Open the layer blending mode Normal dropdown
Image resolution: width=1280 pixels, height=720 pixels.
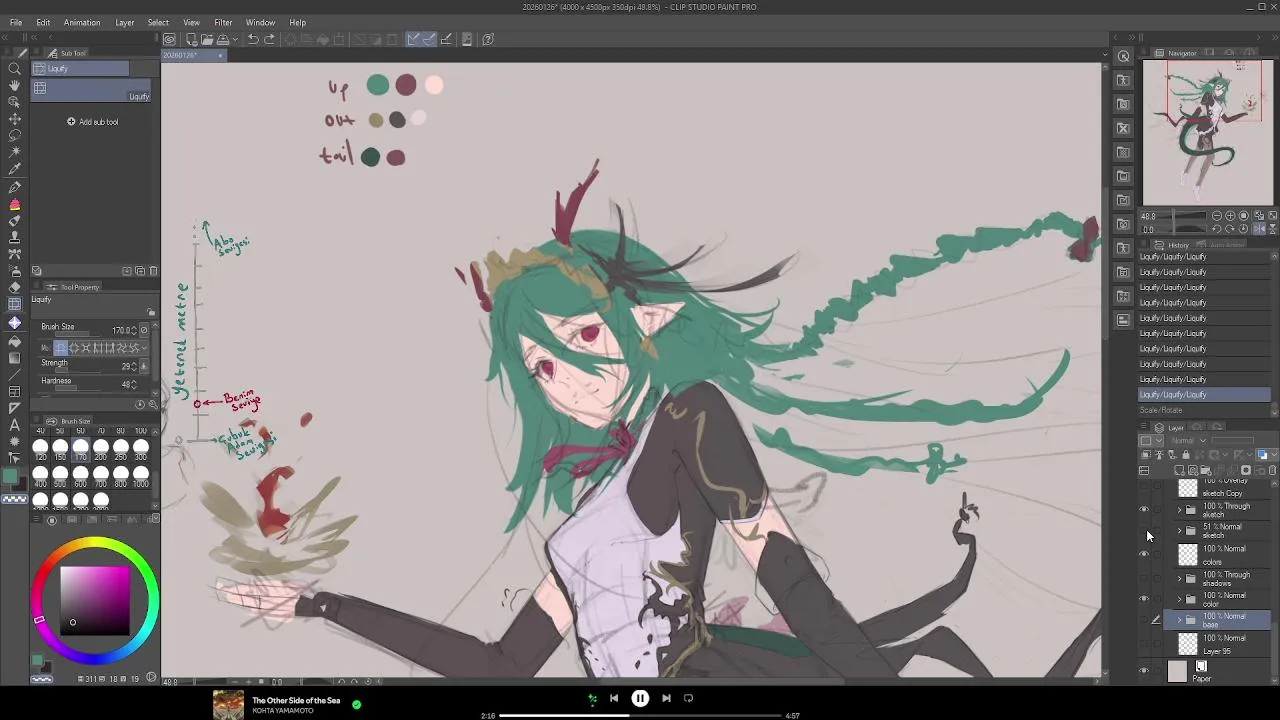1187,441
